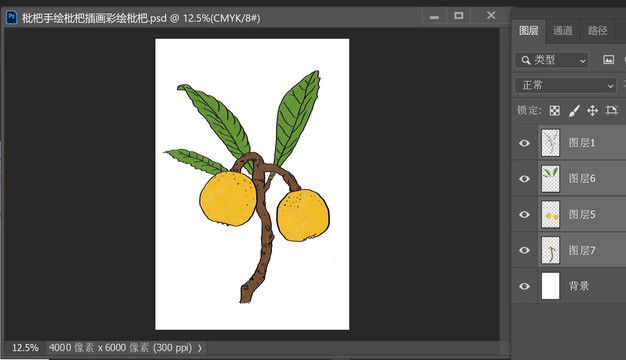Click the 4000 像素 x 6000 像素 document info
This screenshot has width=626, height=360.
click(x=120, y=348)
